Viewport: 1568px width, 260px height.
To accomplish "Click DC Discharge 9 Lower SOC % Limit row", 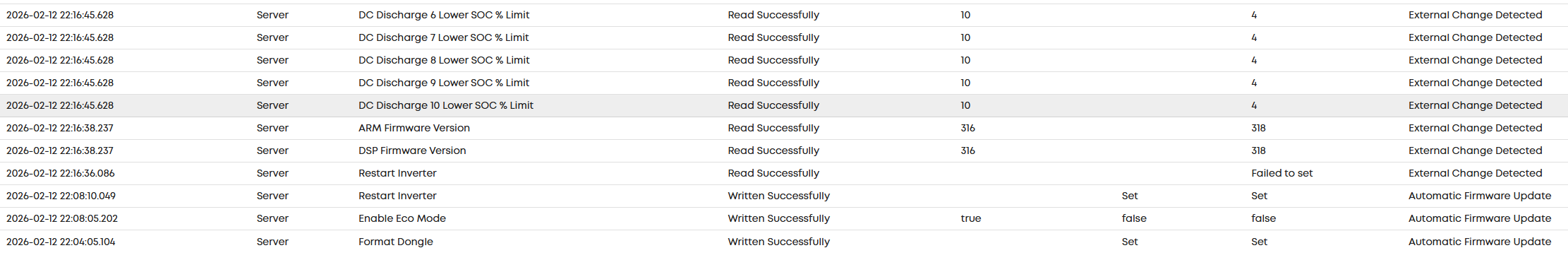I will [784, 83].
